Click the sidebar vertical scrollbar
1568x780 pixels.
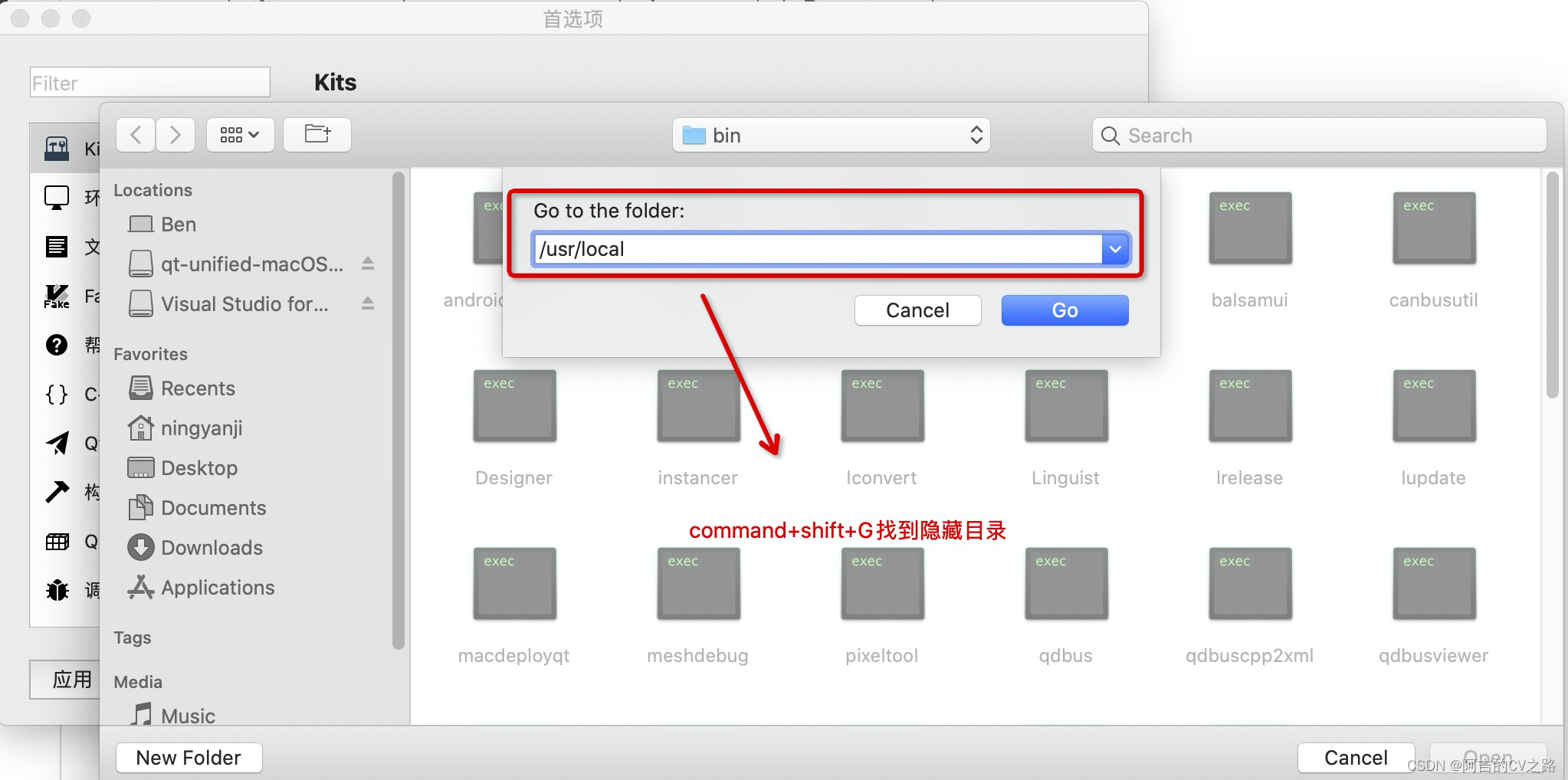(398, 411)
